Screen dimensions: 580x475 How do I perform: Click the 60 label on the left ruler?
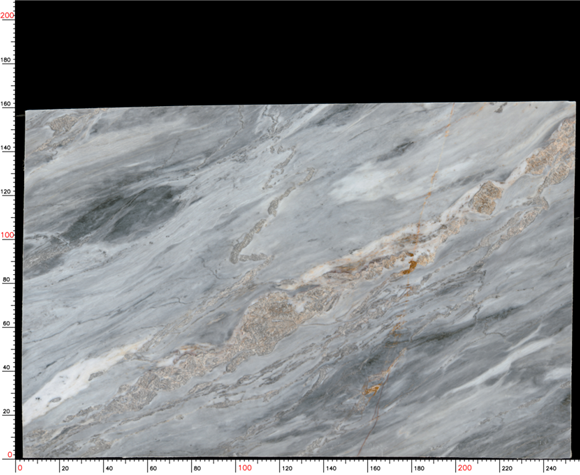tap(6, 324)
